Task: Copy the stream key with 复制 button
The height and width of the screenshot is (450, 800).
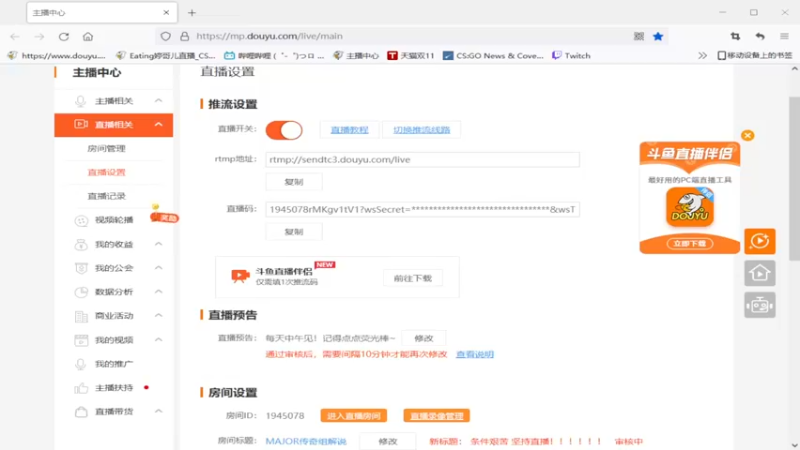Action: click(x=294, y=232)
